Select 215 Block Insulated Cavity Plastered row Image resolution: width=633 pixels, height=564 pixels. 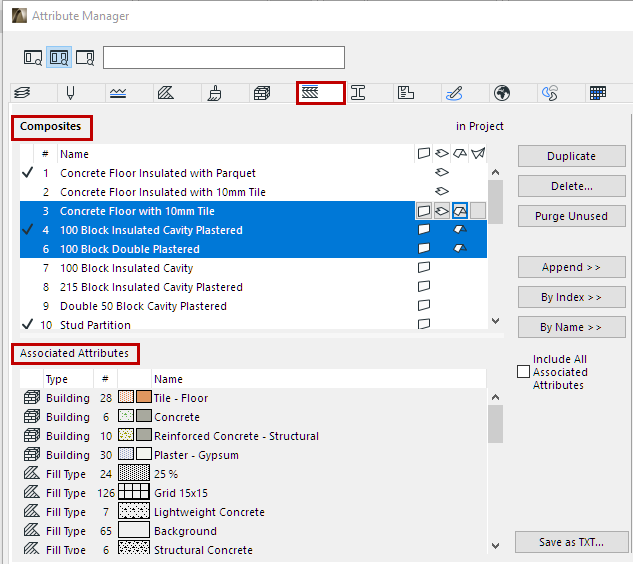[254, 287]
